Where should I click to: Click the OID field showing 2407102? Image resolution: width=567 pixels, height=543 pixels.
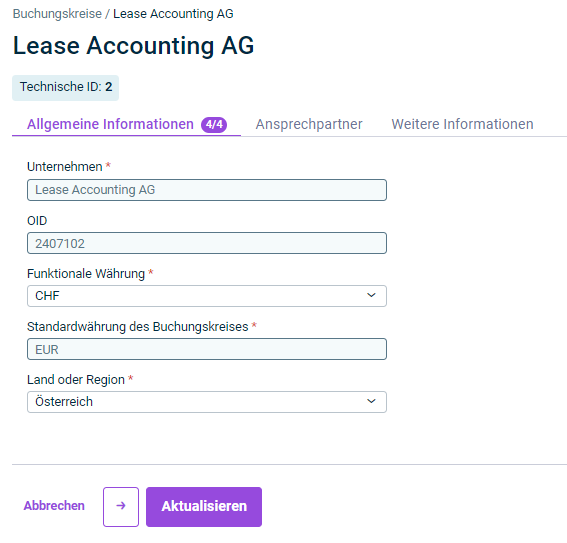click(207, 243)
